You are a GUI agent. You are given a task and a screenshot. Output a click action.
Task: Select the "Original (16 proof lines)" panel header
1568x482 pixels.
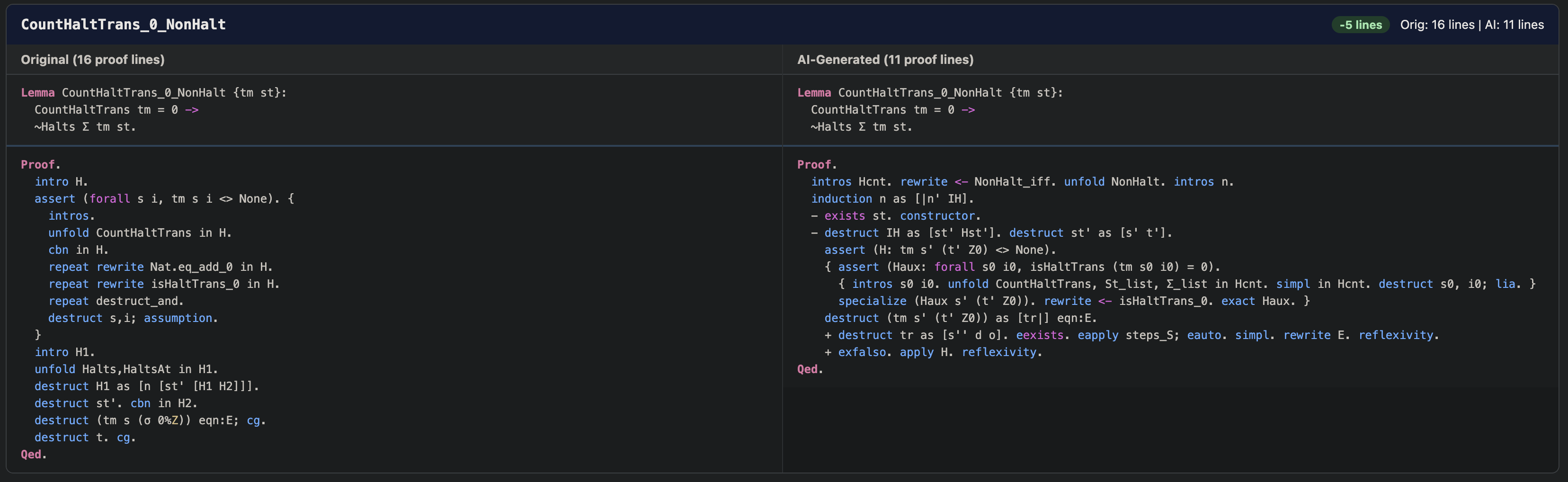coord(92,60)
